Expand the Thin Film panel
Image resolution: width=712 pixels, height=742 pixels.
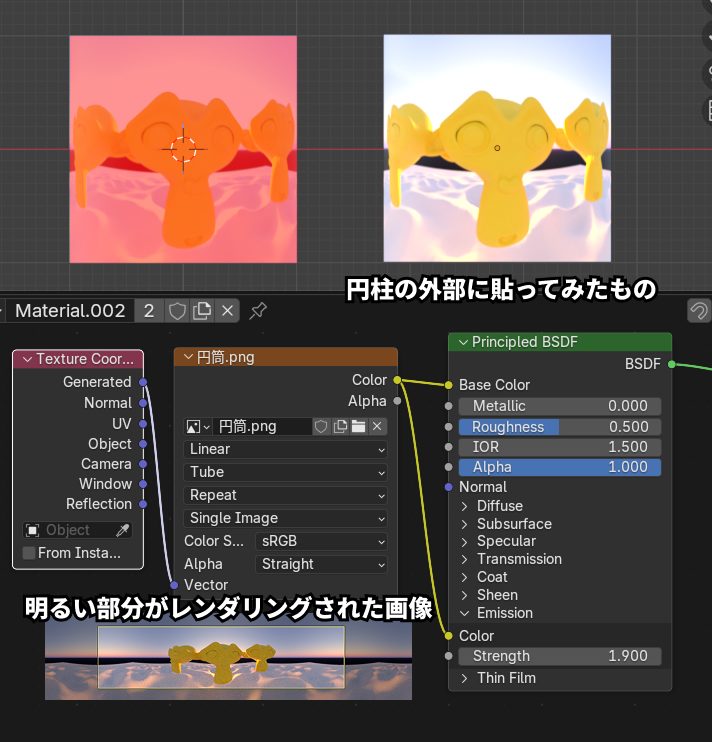coord(465,678)
